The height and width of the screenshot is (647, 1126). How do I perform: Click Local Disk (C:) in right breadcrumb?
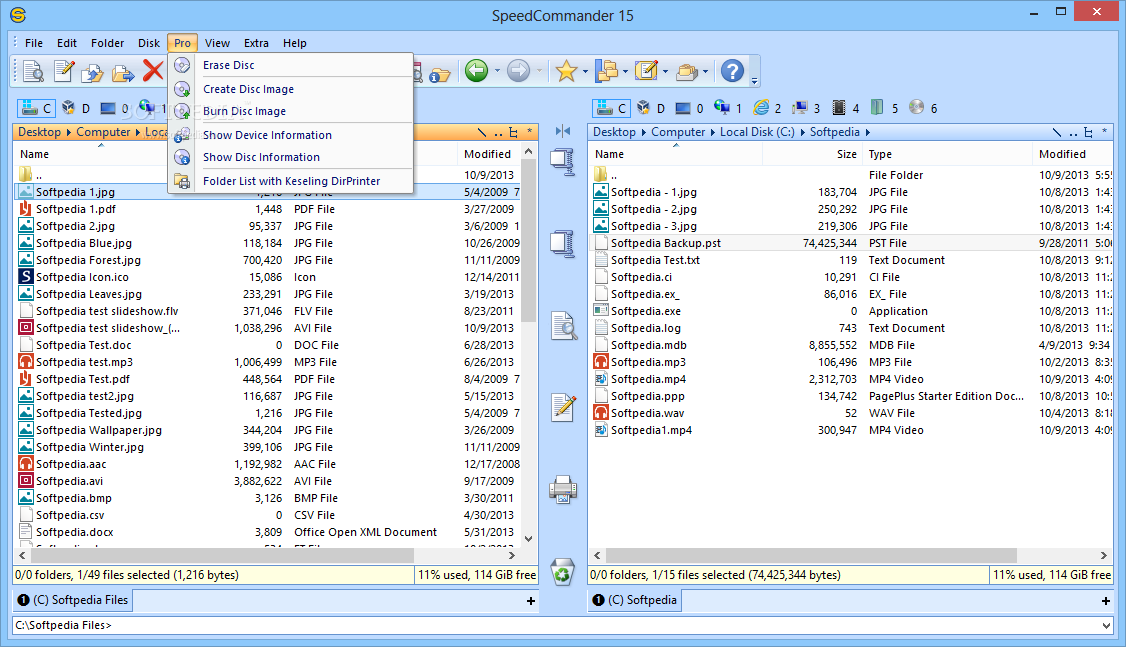pos(758,132)
